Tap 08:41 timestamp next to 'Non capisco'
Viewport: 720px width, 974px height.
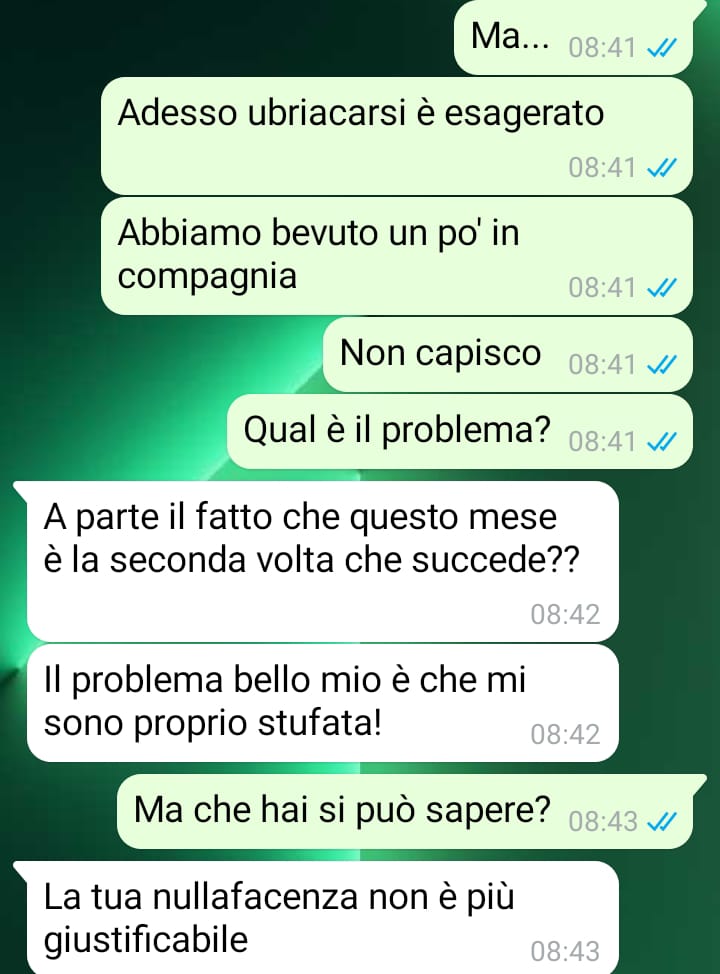(x=602, y=365)
